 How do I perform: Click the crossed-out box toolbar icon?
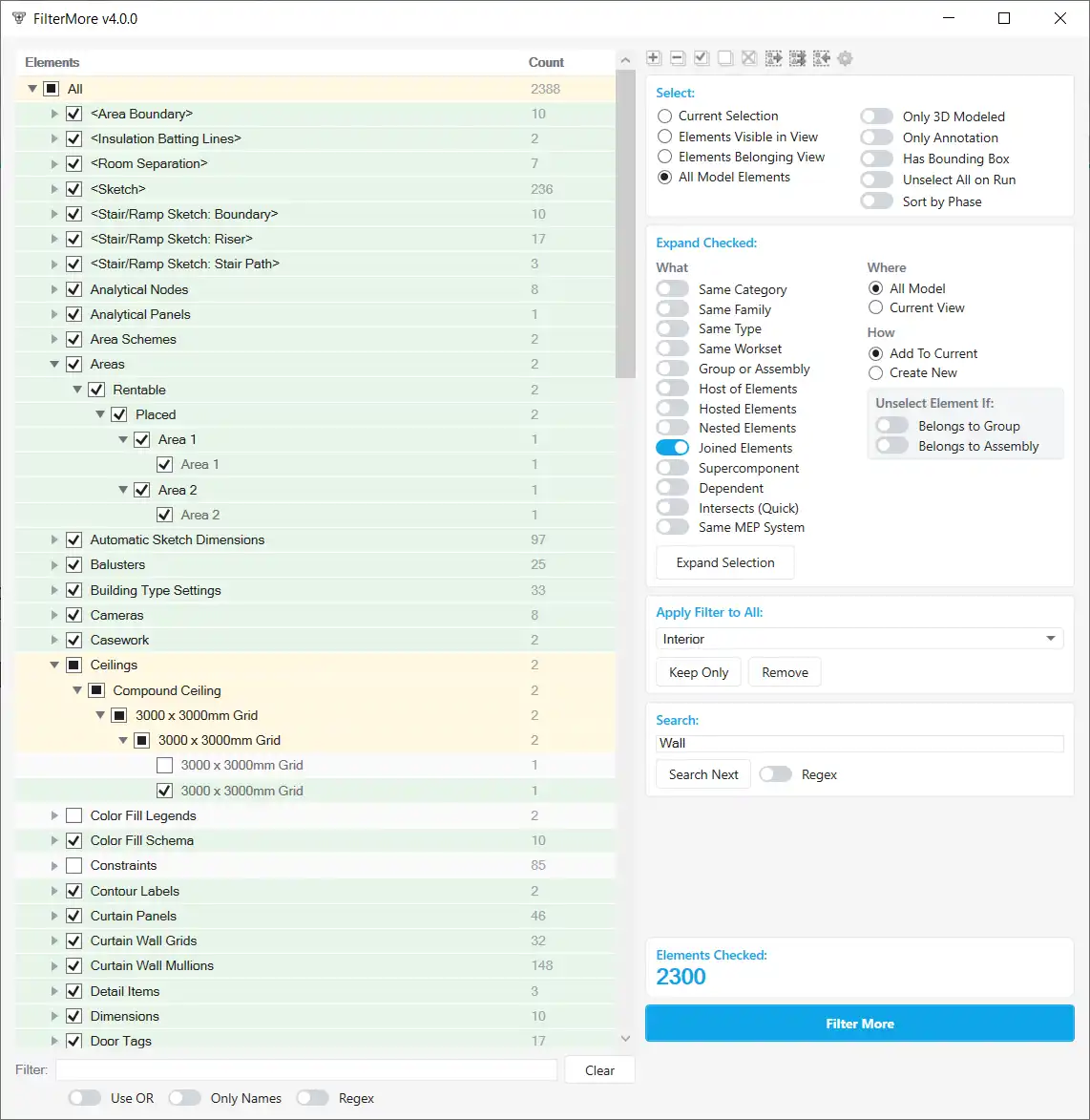(x=749, y=58)
